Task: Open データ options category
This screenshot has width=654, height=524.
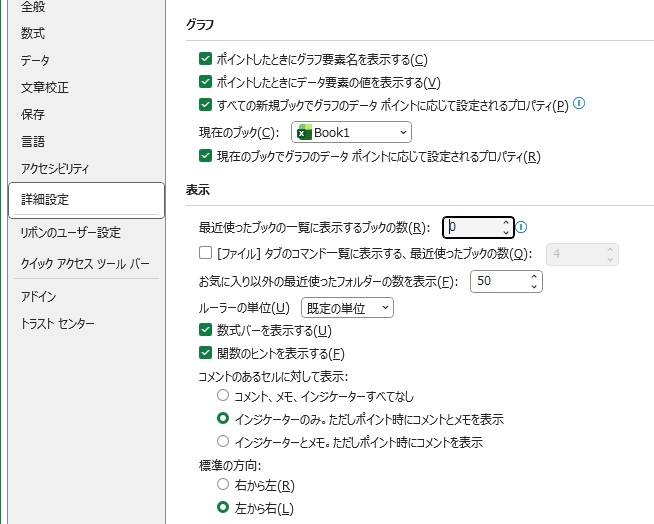Action: tap(35, 60)
